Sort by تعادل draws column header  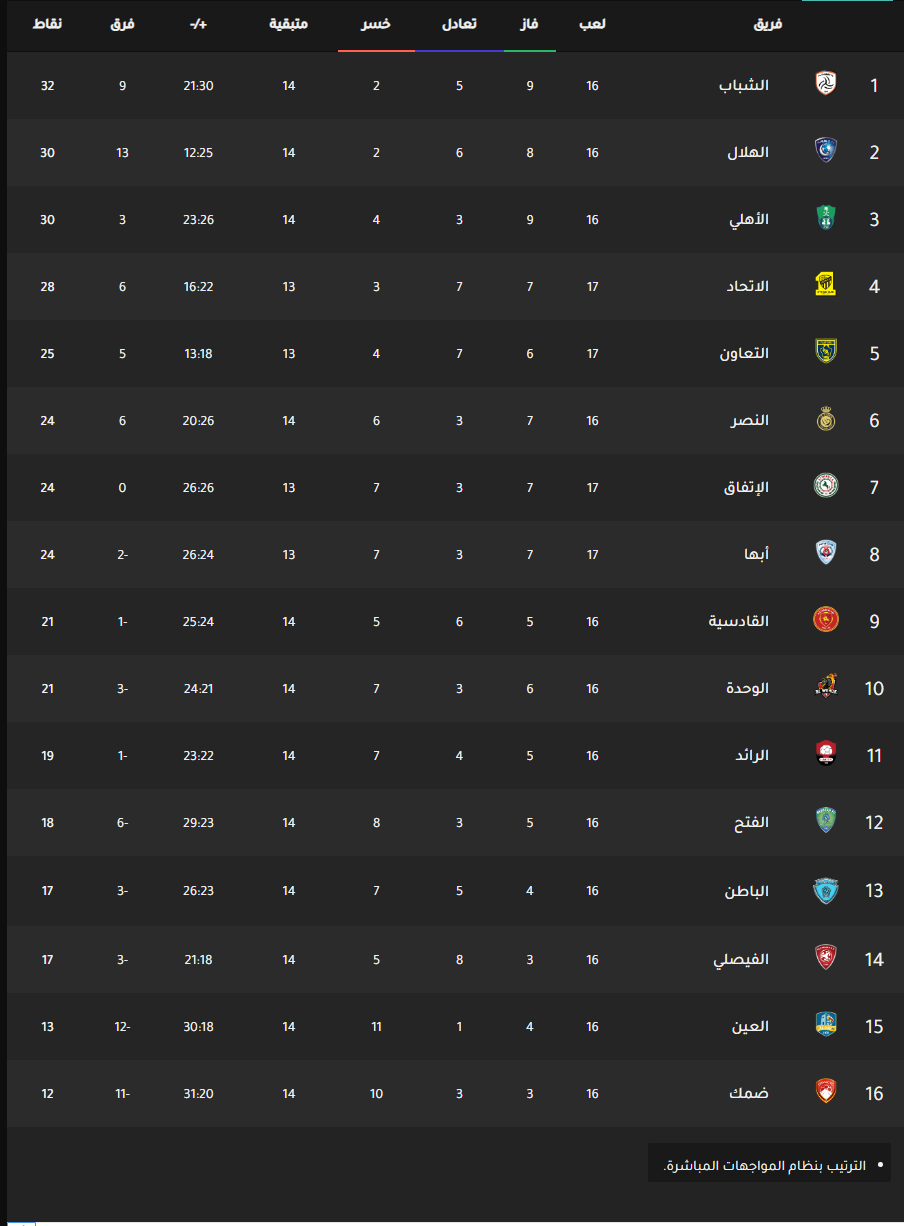pyautogui.click(x=459, y=25)
